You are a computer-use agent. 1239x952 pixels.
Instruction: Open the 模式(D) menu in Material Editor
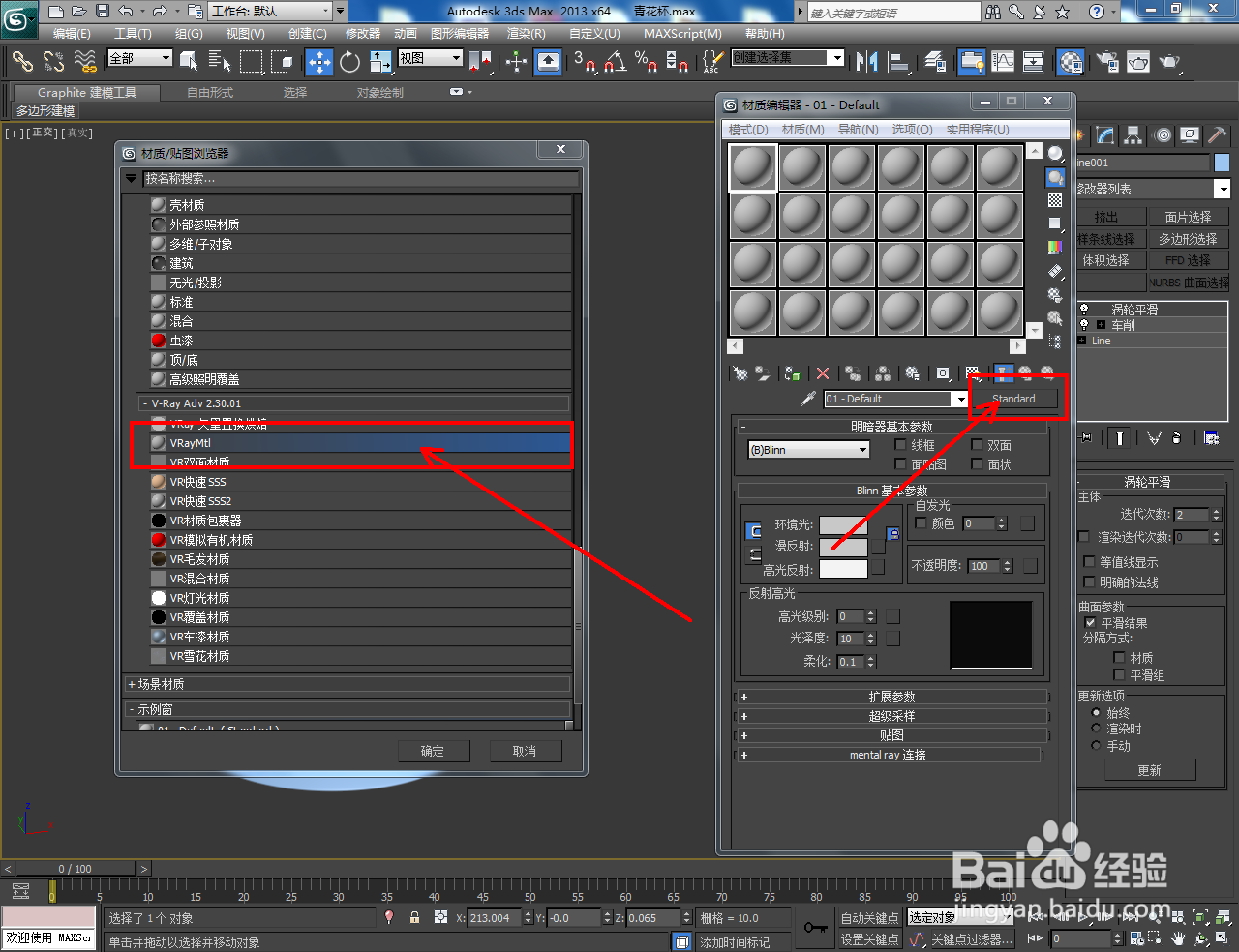(x=748, y=130)
